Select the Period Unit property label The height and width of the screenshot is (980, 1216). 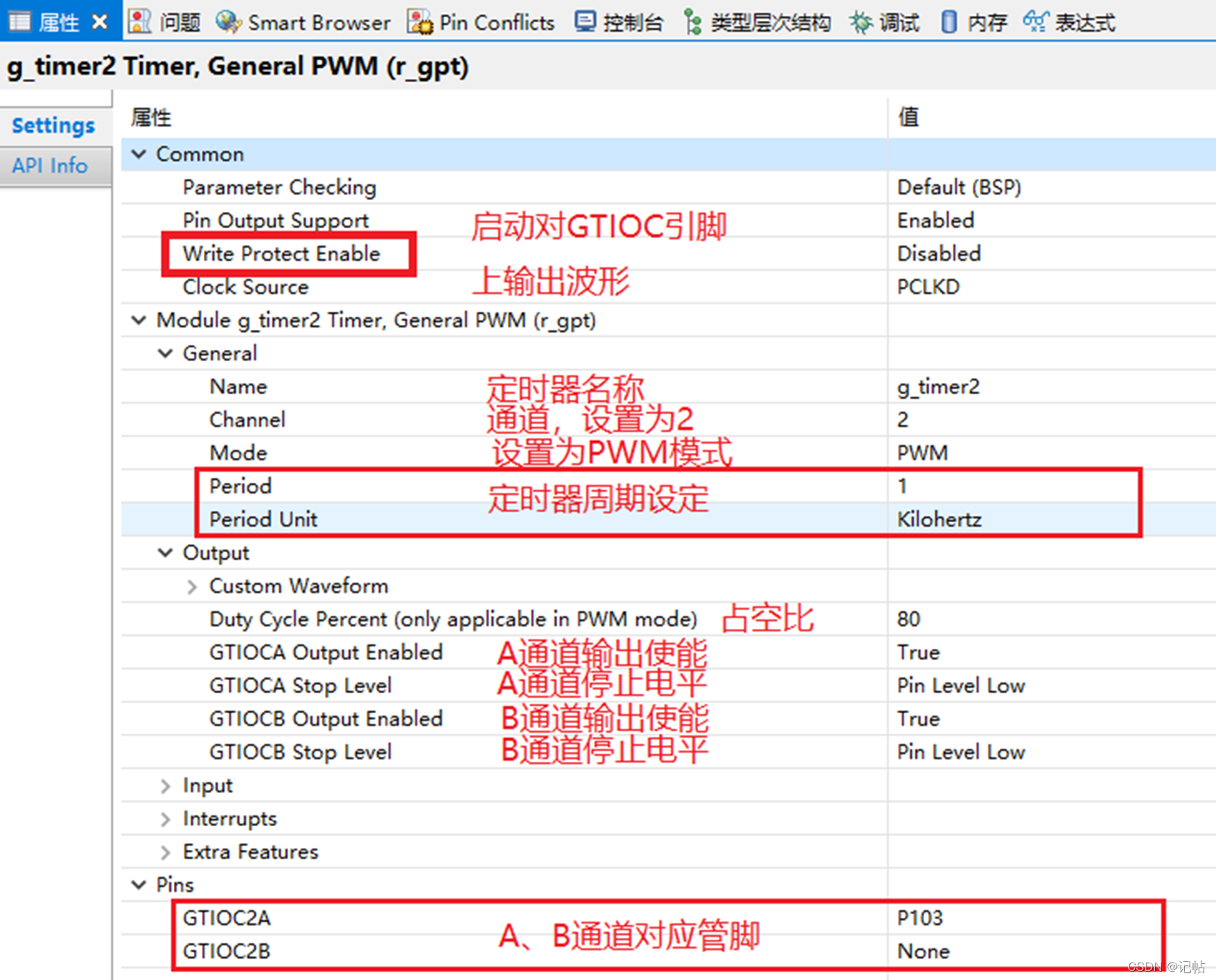263,519
